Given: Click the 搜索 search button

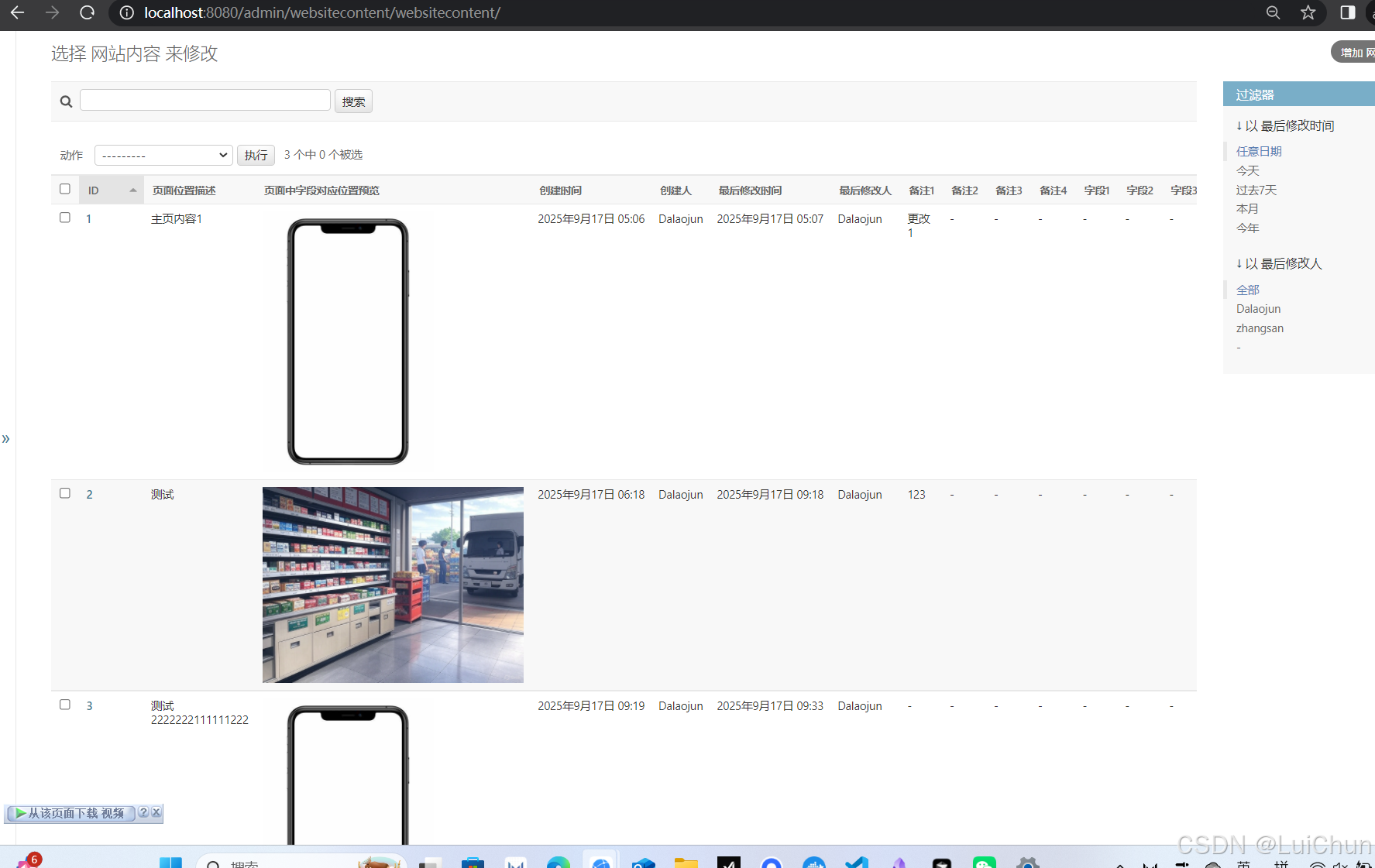Looking at the screenshot, I should [x=353, y=101].
